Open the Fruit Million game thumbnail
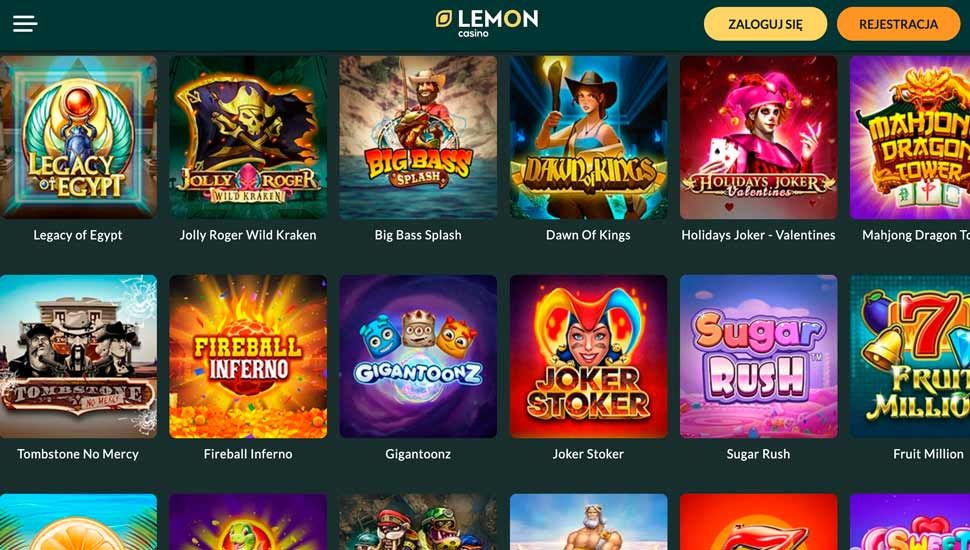The width and height of the screenshot is (970, 550). 910,356
